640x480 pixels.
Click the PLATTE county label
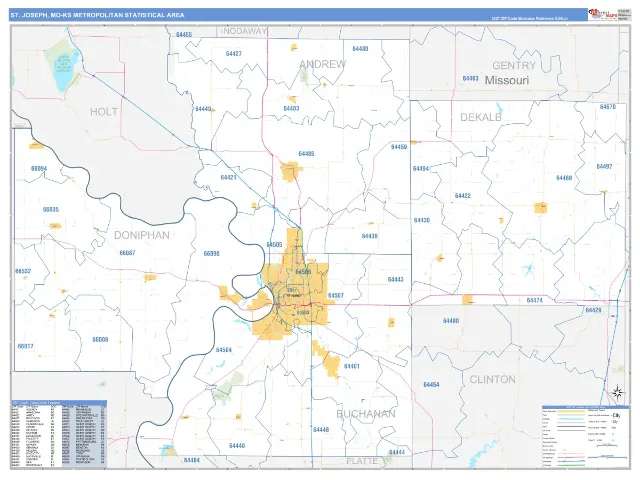[362, 461]
